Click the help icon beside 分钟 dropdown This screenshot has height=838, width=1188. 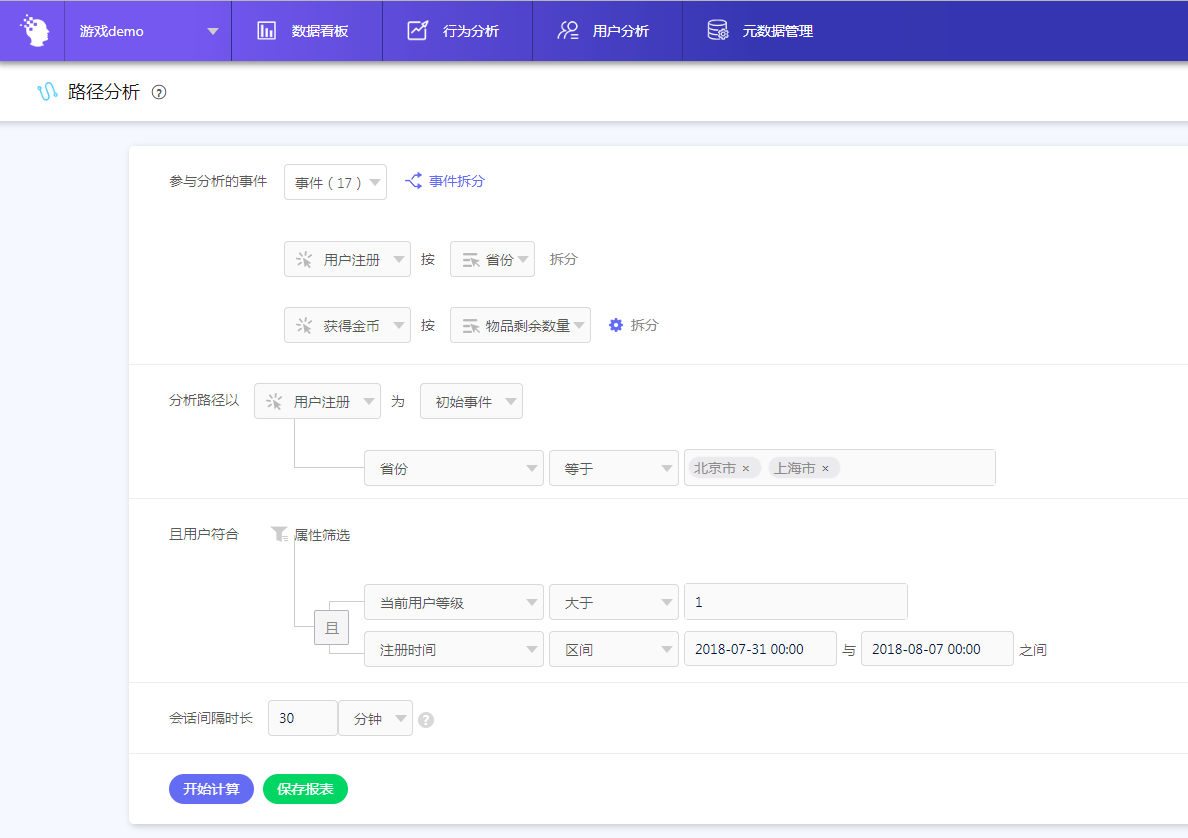pyautogui.click(x=426, y=719)
